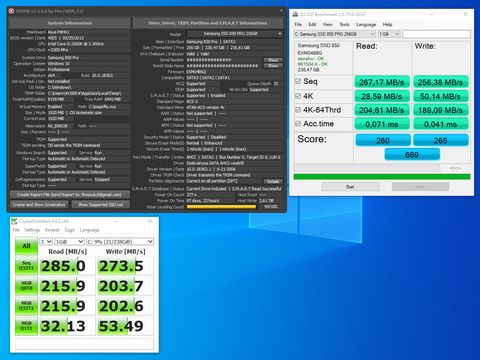Open the Tools menu in AS SSD Benchmark

pyautogui.click(x=344, y=24)
